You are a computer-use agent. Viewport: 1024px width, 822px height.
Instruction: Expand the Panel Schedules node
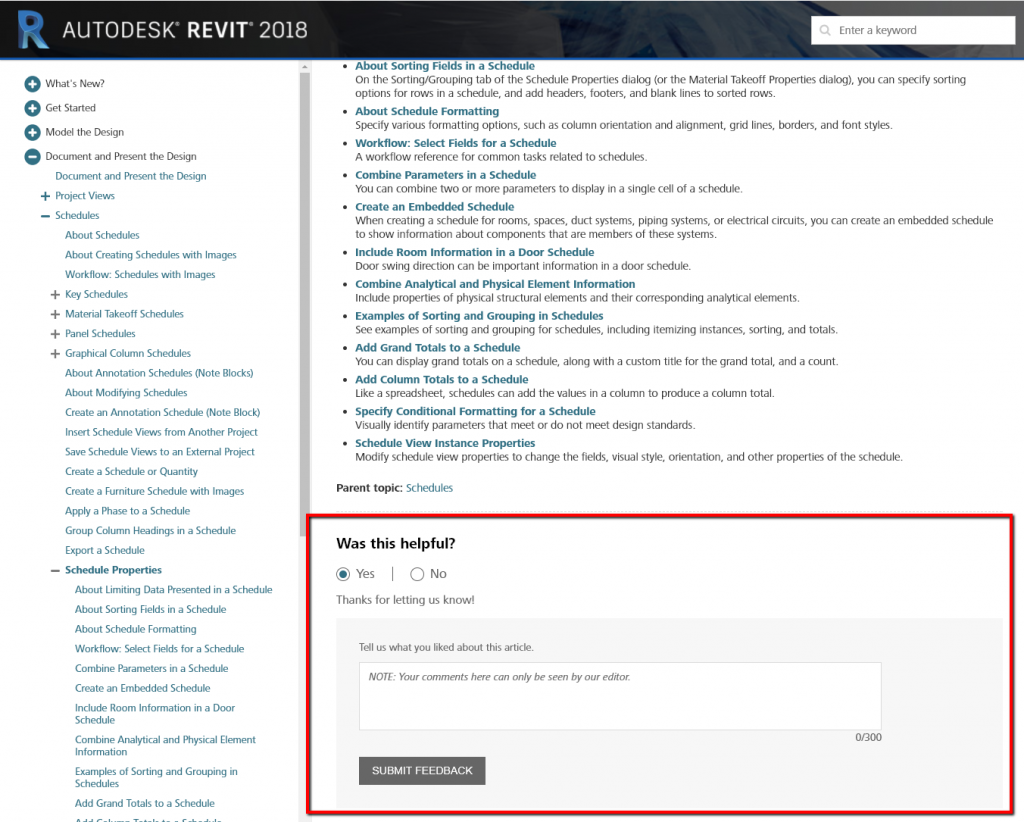55,334
